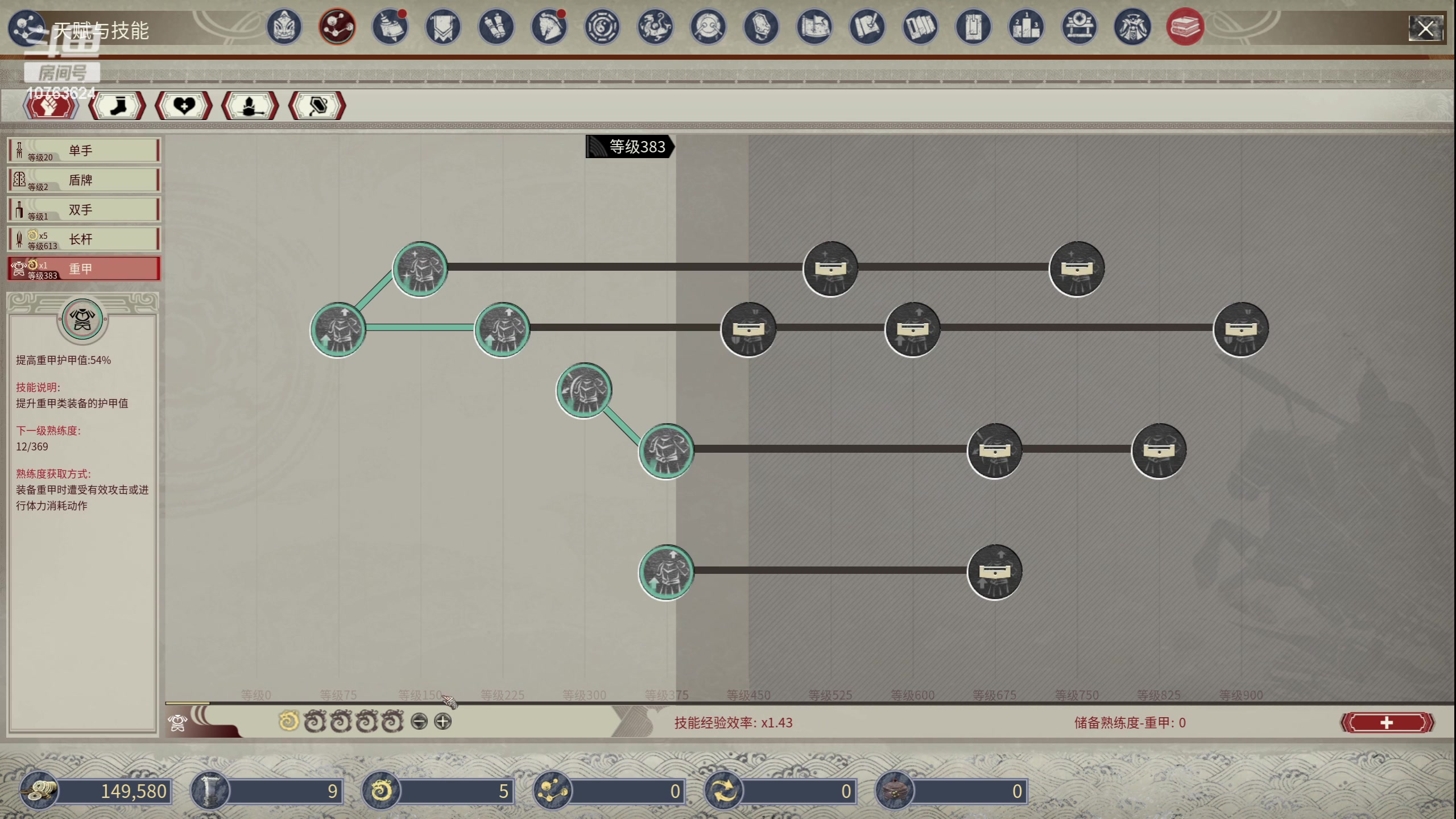Click the gold coins currency icon

[x=39, y=791]
